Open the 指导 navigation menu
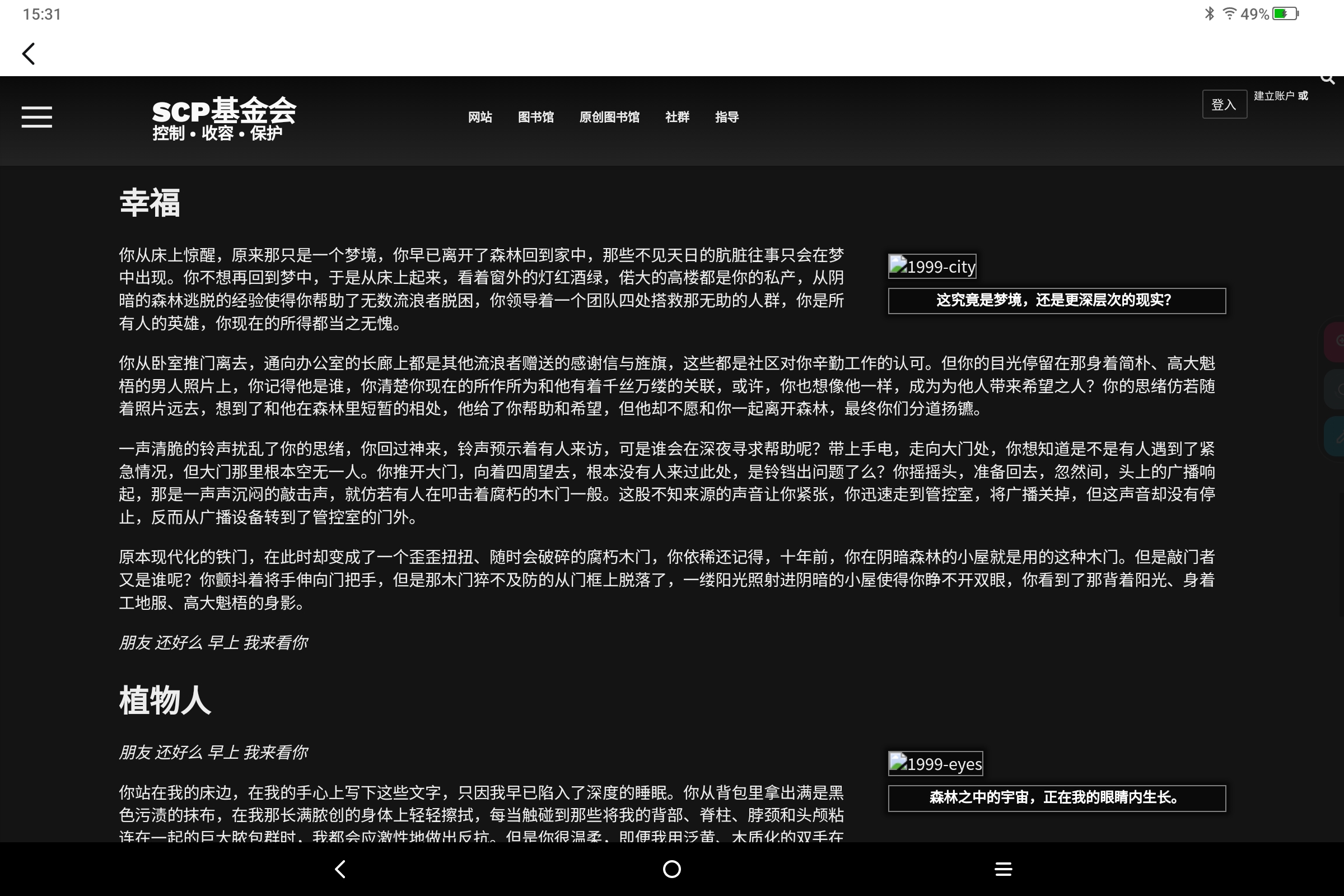This screenshot has width=1344, height=896. click(727, 117)
